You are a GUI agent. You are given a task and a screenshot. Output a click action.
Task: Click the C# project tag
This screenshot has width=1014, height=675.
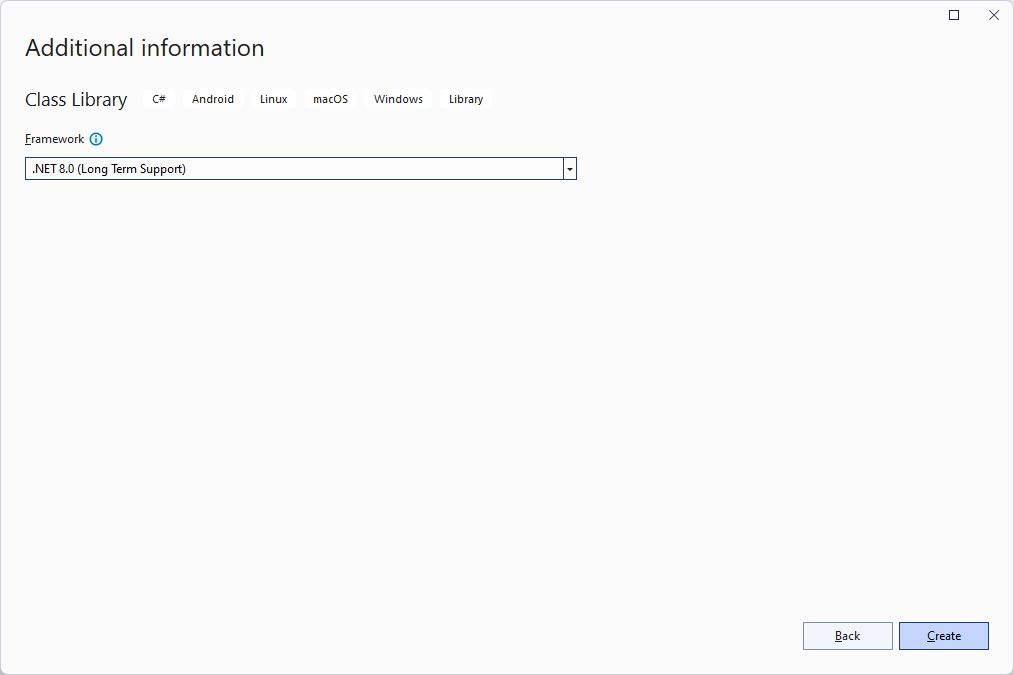pos(158,98)
